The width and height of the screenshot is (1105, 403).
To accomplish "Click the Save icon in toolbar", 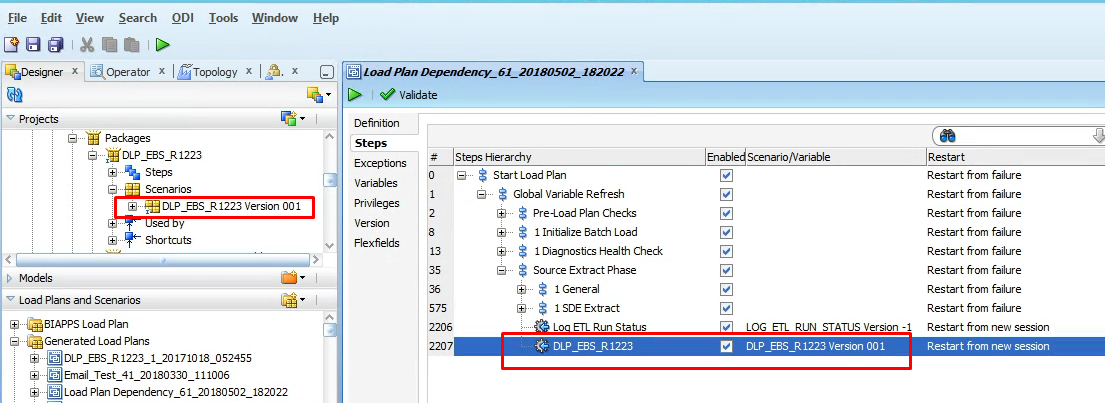I will (x=33, y=44).
